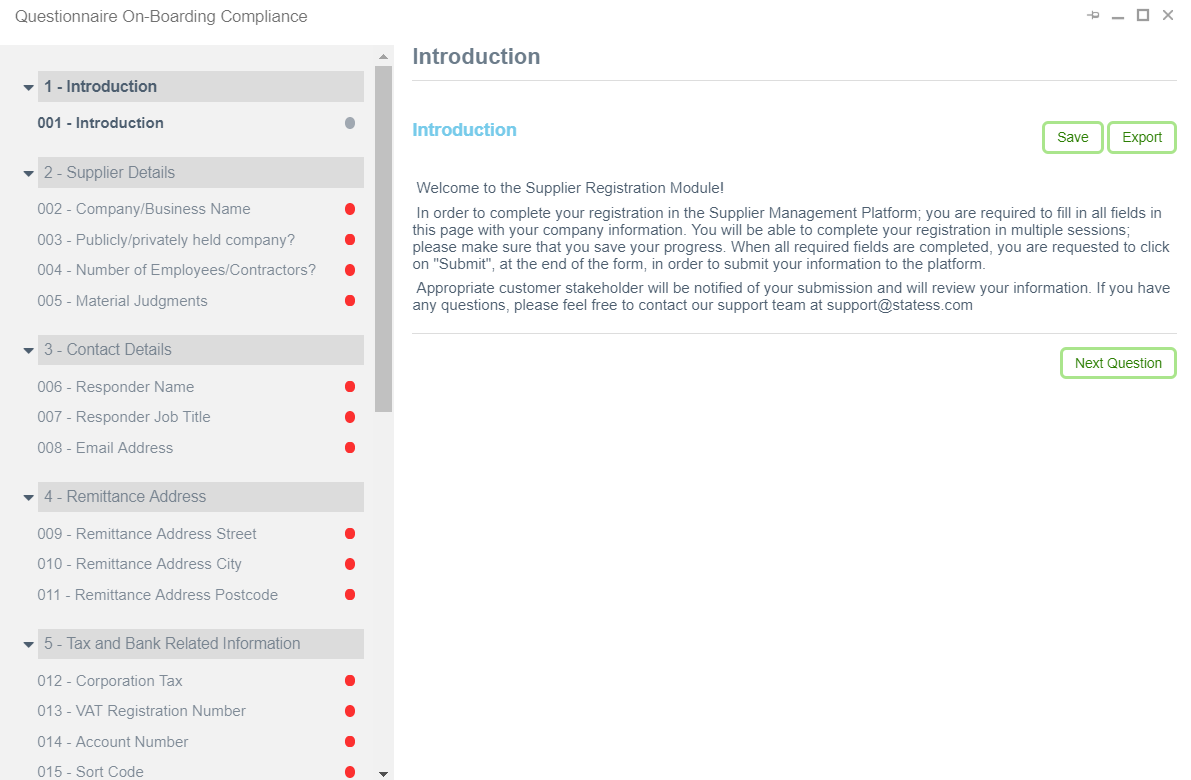The image size is (1191, 780).
Task: Maximize the questionnaire window
Action: point(1143,16)
